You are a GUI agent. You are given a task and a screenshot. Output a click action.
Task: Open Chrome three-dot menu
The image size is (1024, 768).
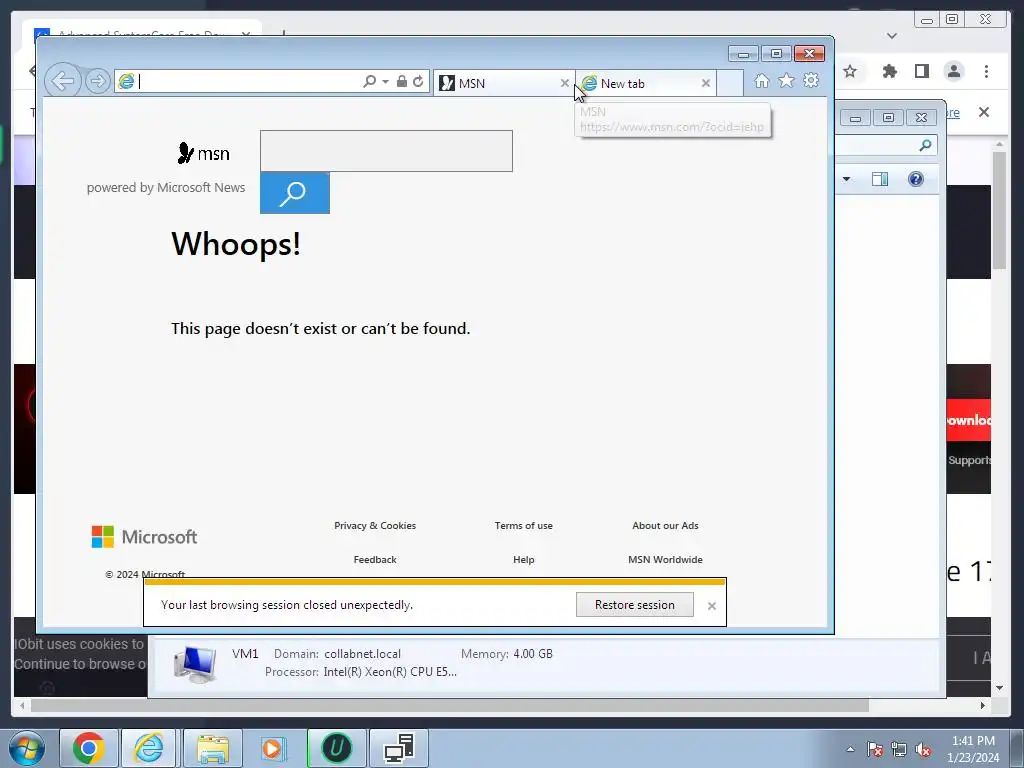(986, 71)
